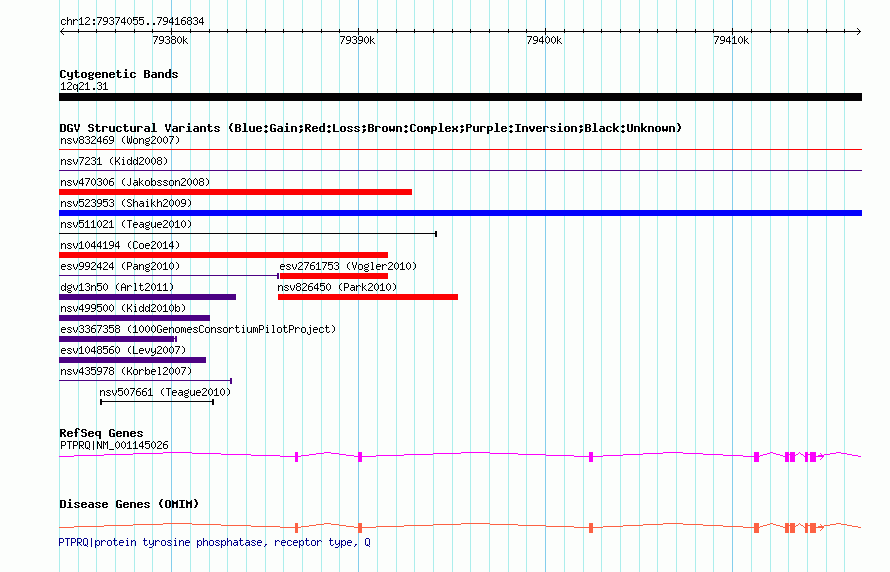Select variant label nsv511021 (Teague2010)
The width and height of the screenshot is (890, 572).
[x=126, y=224]
